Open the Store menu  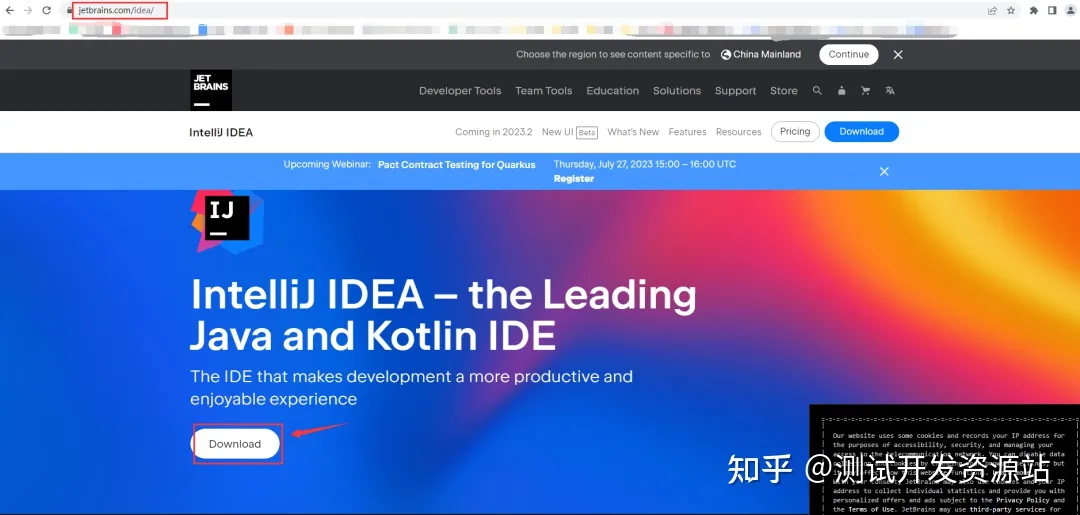tap(784, 91)
